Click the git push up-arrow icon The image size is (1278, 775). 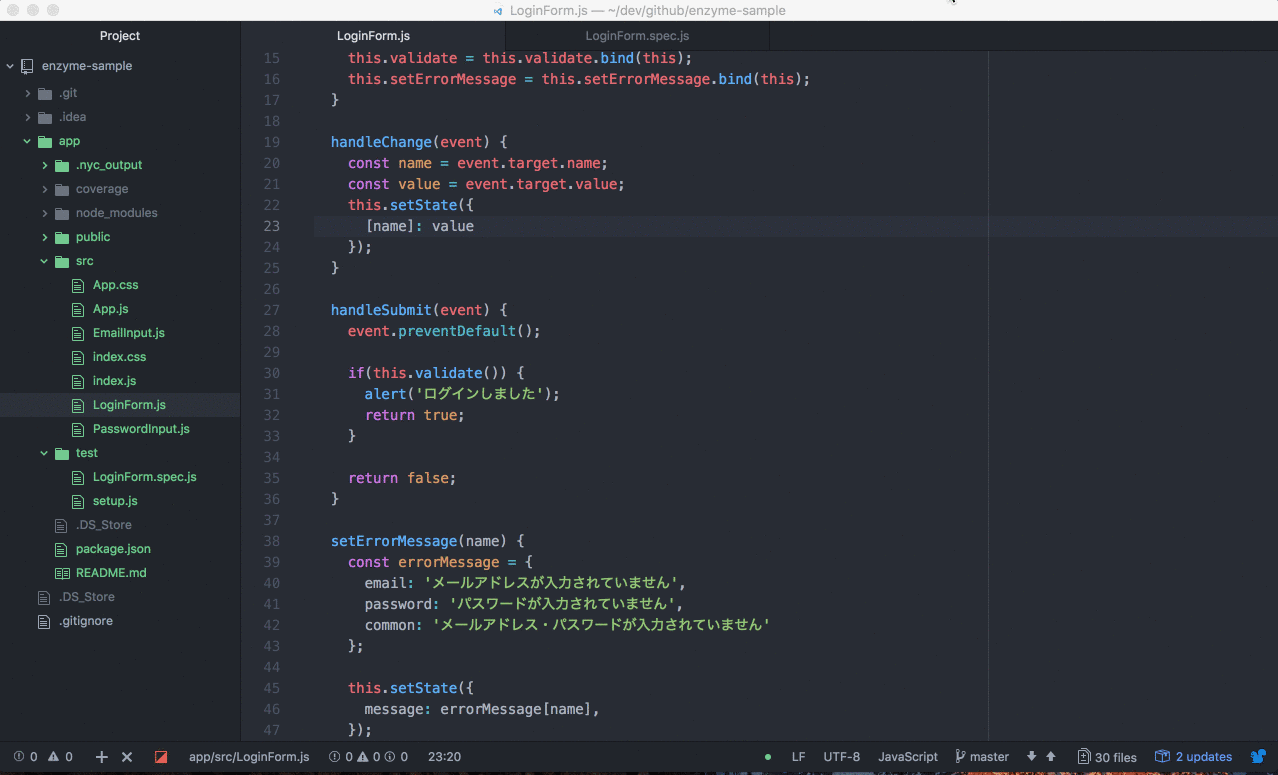click(1051, 757)
